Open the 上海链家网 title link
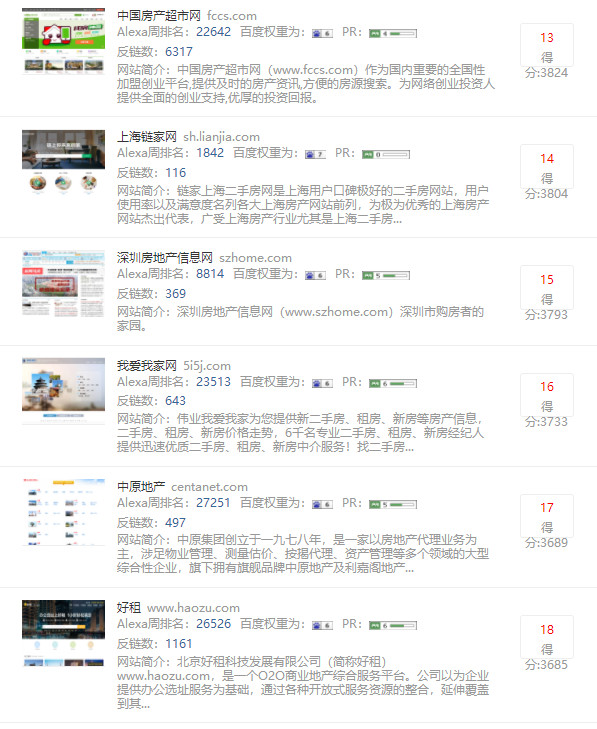This screenshot has height=729, width=597. point(146,137)
